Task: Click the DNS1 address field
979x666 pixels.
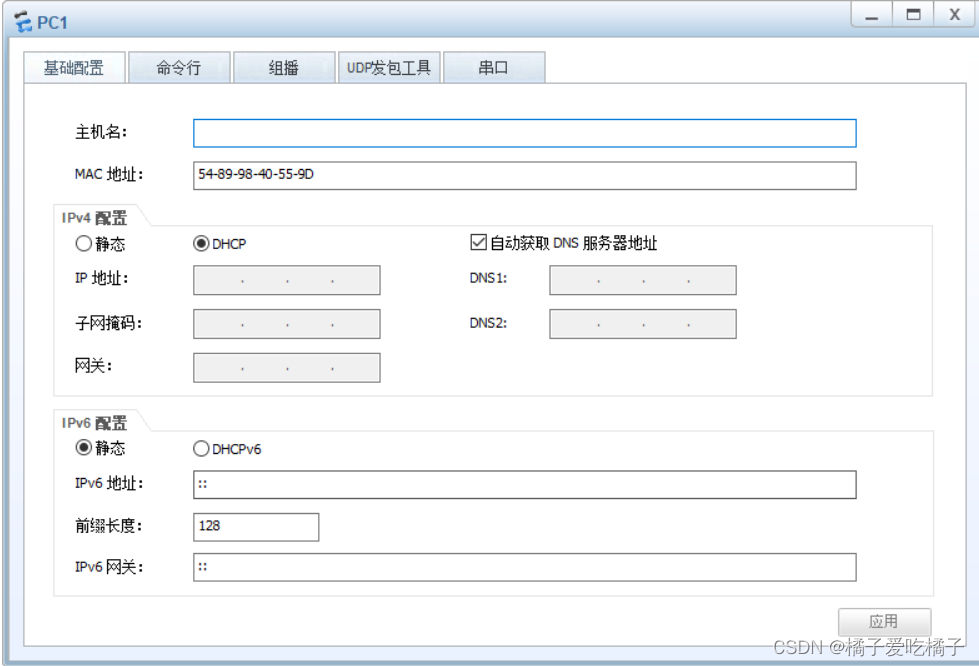Action: coord(641,280)
